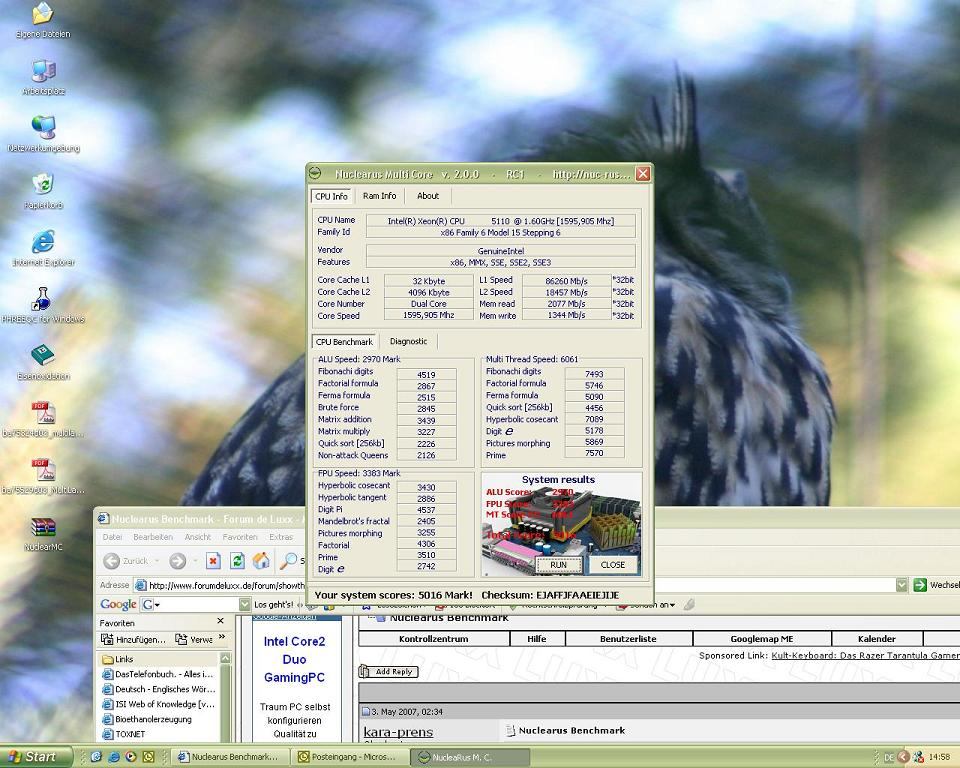Click the Internet Explorer quick launch icon
The height and width of the screenshot is (768, 960).
coord(113,757)
